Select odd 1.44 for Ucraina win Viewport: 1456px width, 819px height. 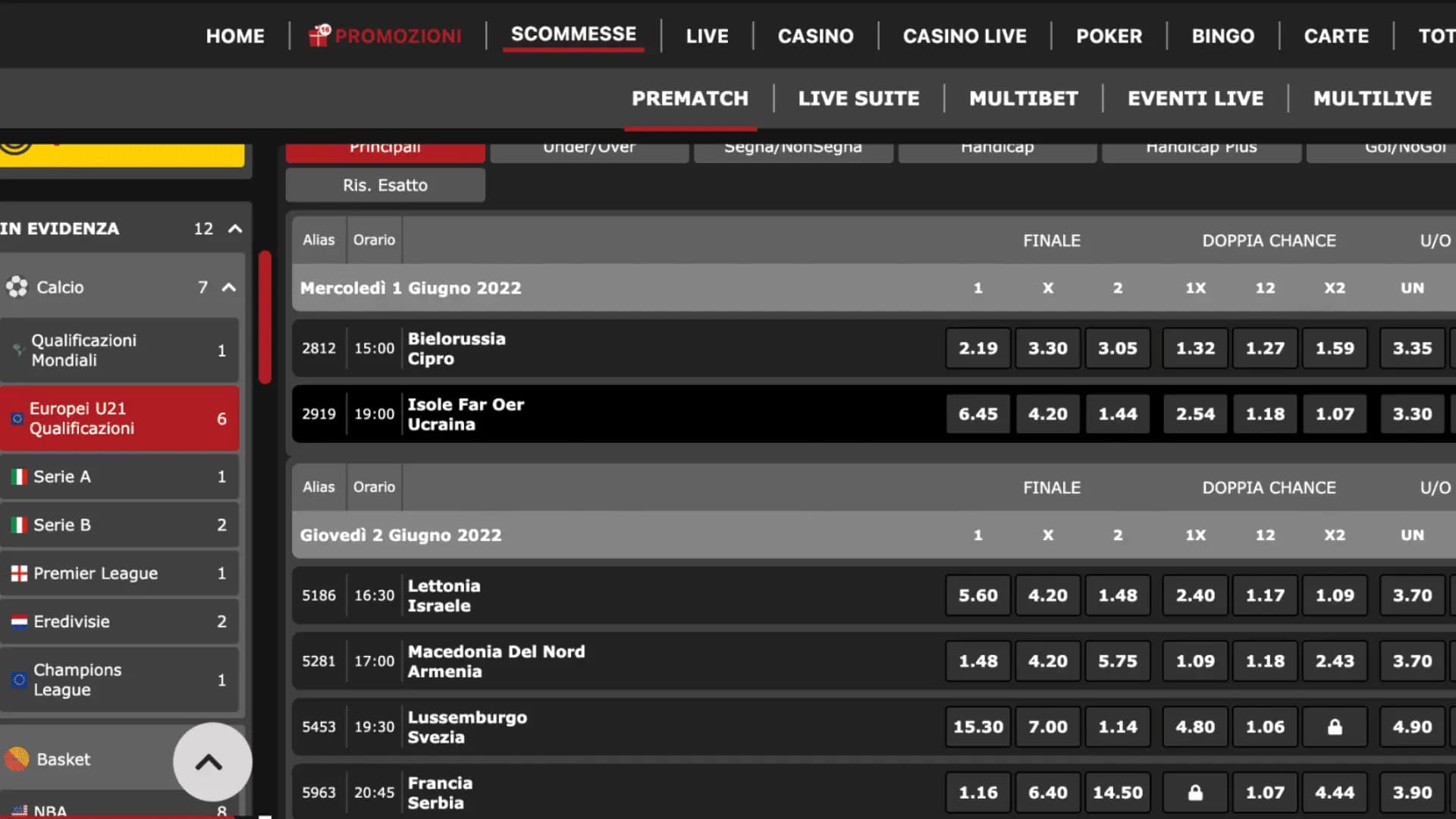(1117, 414)
